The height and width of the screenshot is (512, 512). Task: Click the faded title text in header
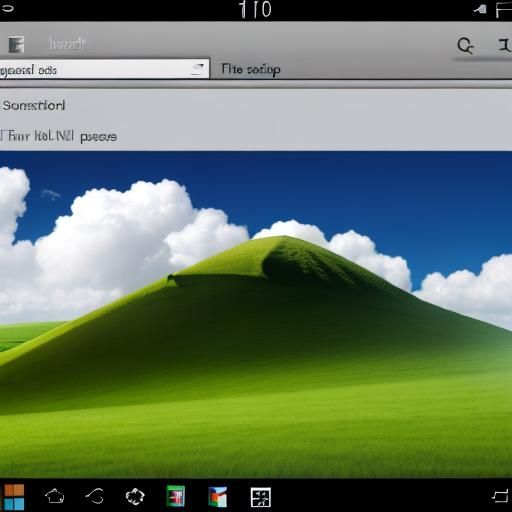coord(68,44)
